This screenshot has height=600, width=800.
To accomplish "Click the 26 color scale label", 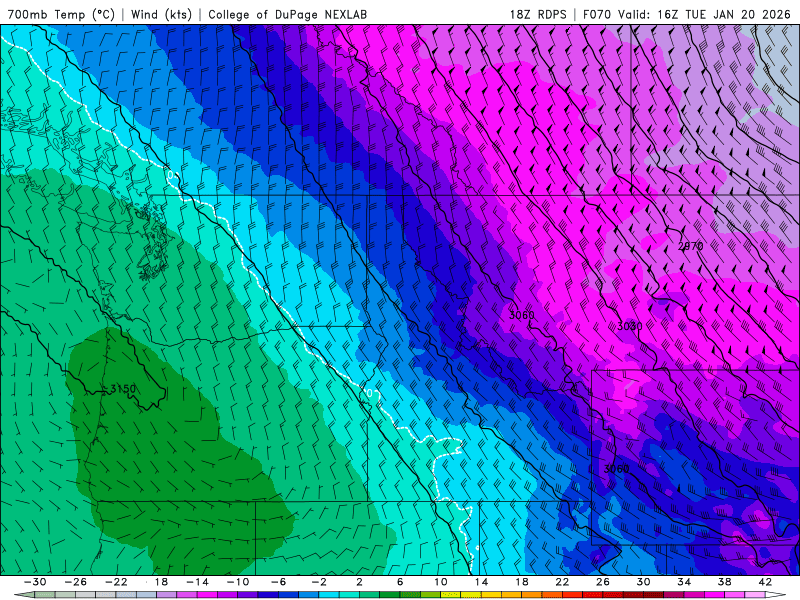I will (x=603, y=582).
